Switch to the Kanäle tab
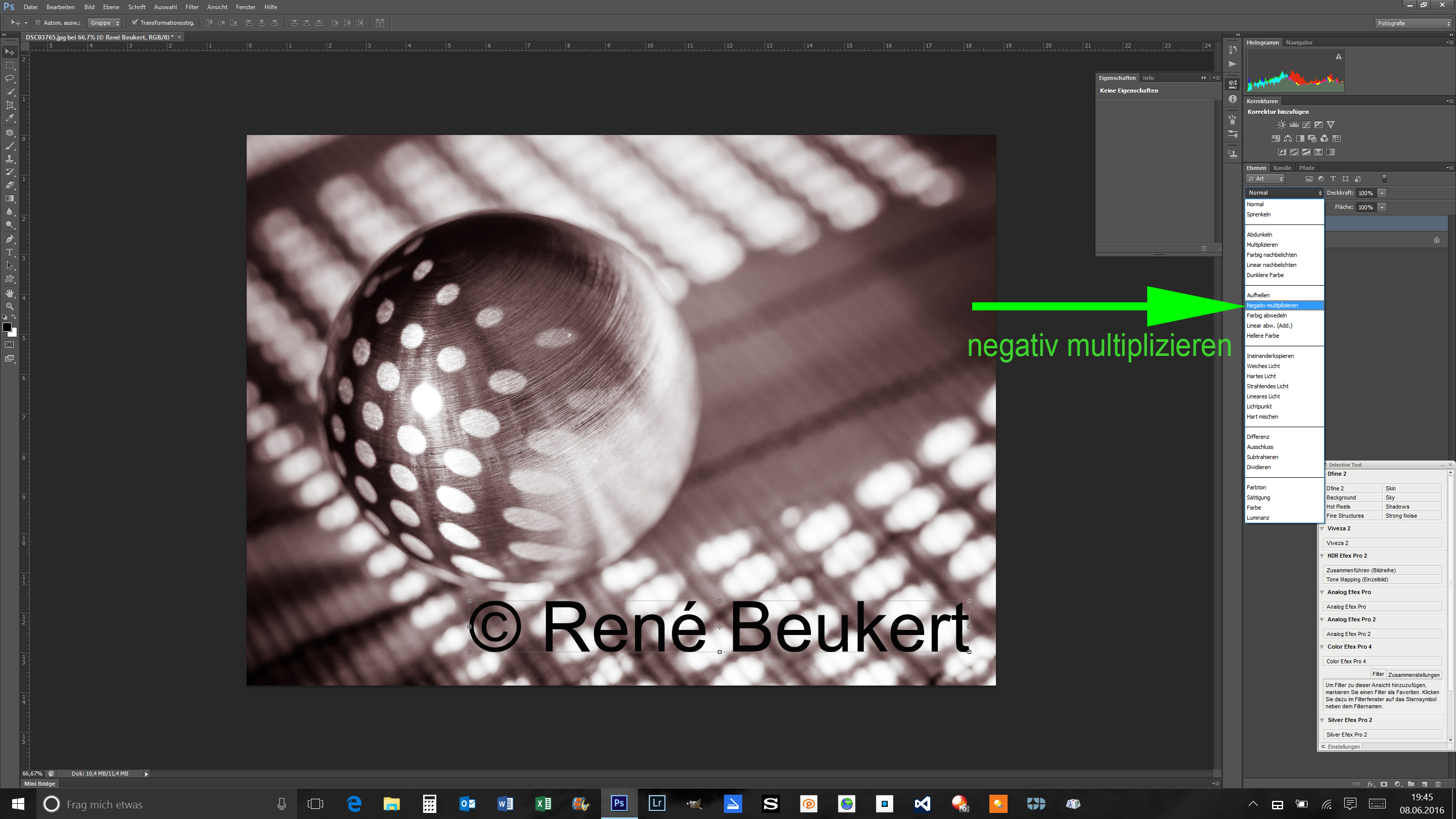This screenshot has width=1456, height=819. (1282, 168)
